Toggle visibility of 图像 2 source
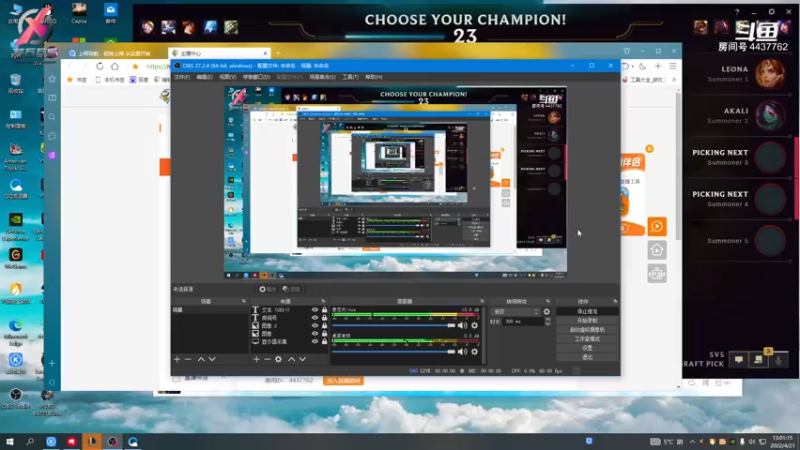This screenshot has width=800, height=450. pyautogui.click(x=315, y=326)
